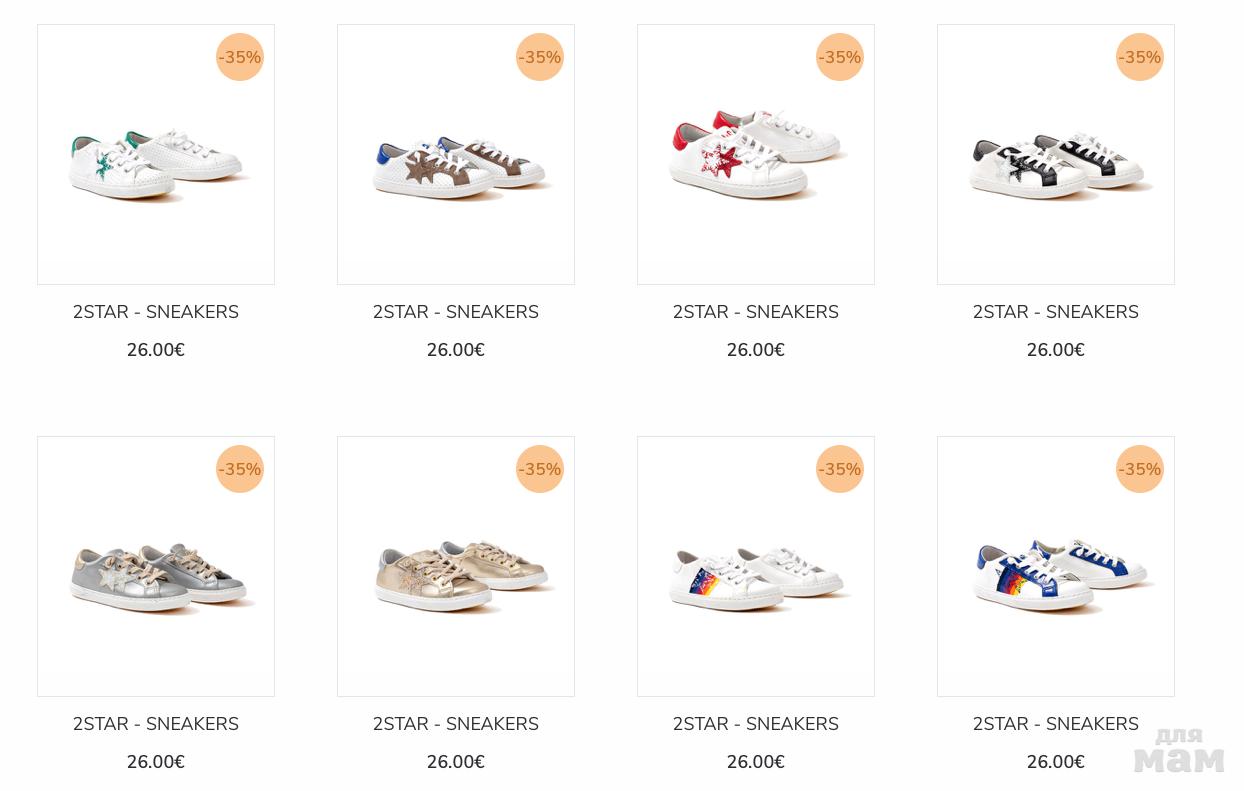This screenshot has height=791, width=1244.
Task: Click the -35% badge on brown star sneakers
Action: pyautogui.click(x=540, y=57)
